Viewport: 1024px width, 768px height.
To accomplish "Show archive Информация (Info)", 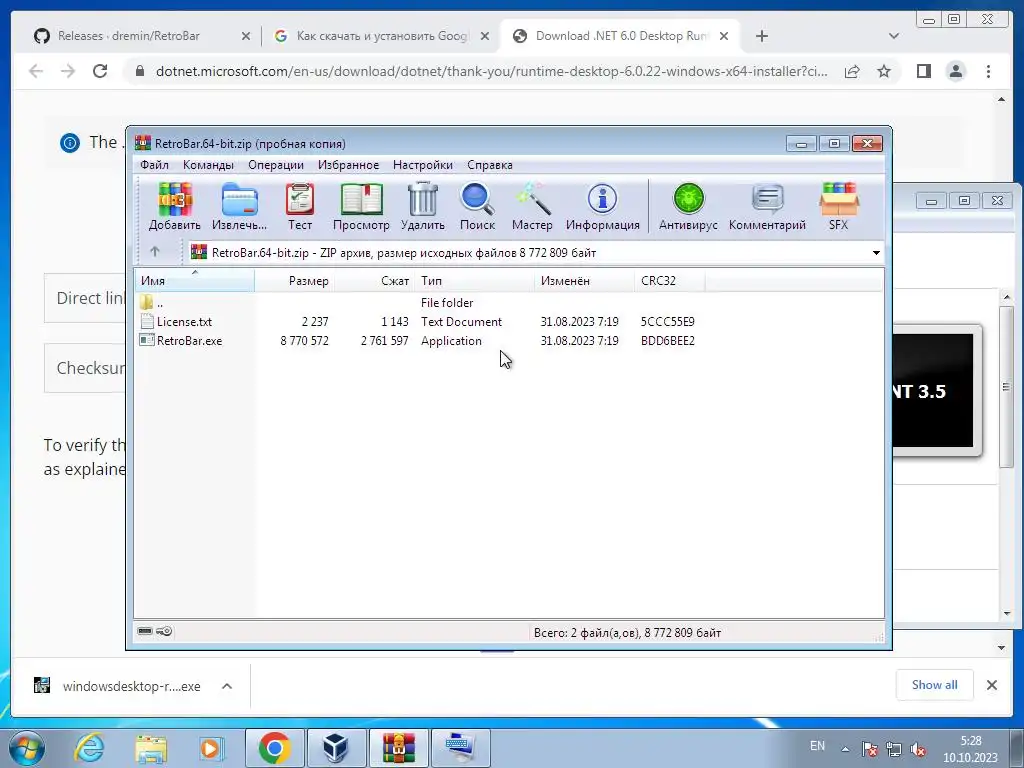I will pyautogui.click(x=603, y=207).
